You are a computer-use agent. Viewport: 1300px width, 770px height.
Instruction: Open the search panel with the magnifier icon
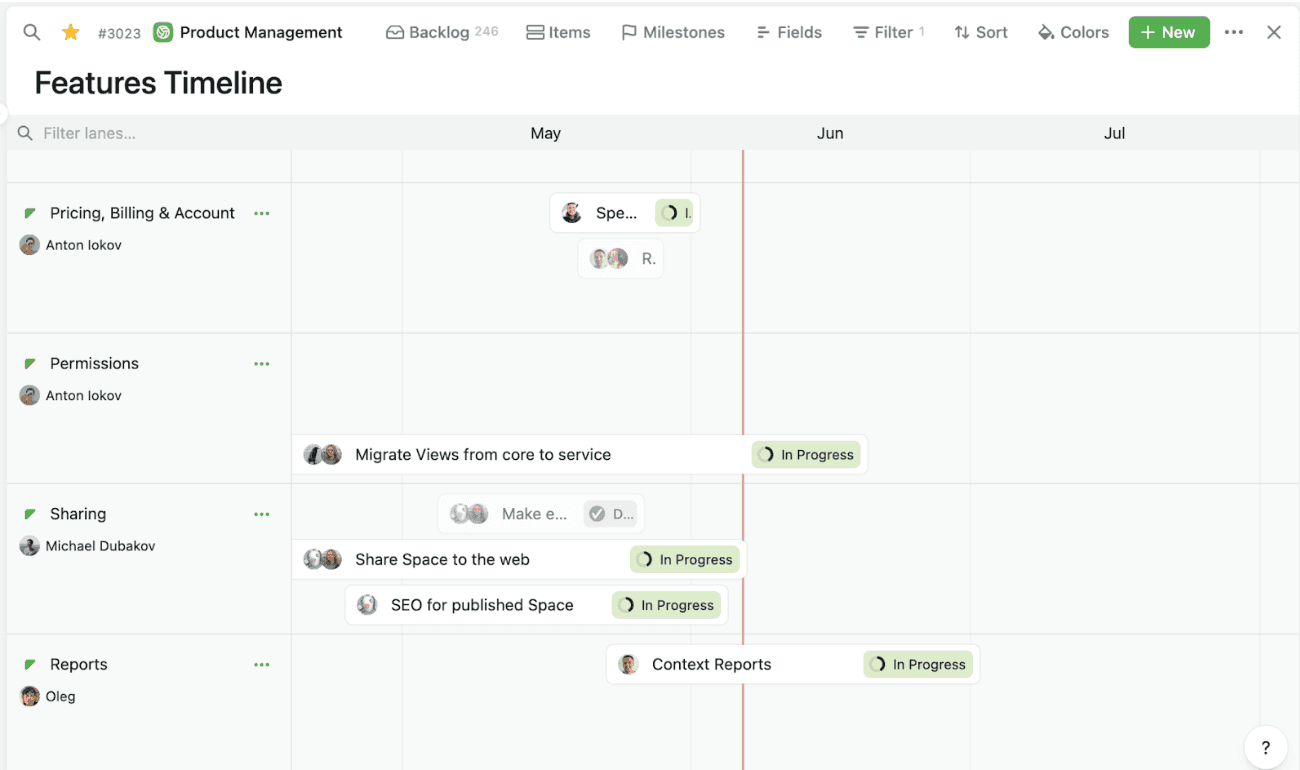pyautogui.click(x=31, y=31)
